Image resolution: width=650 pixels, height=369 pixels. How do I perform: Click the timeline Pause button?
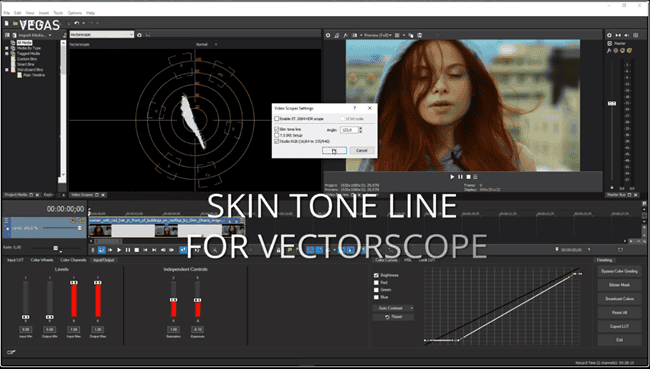[x=128, y=250]
